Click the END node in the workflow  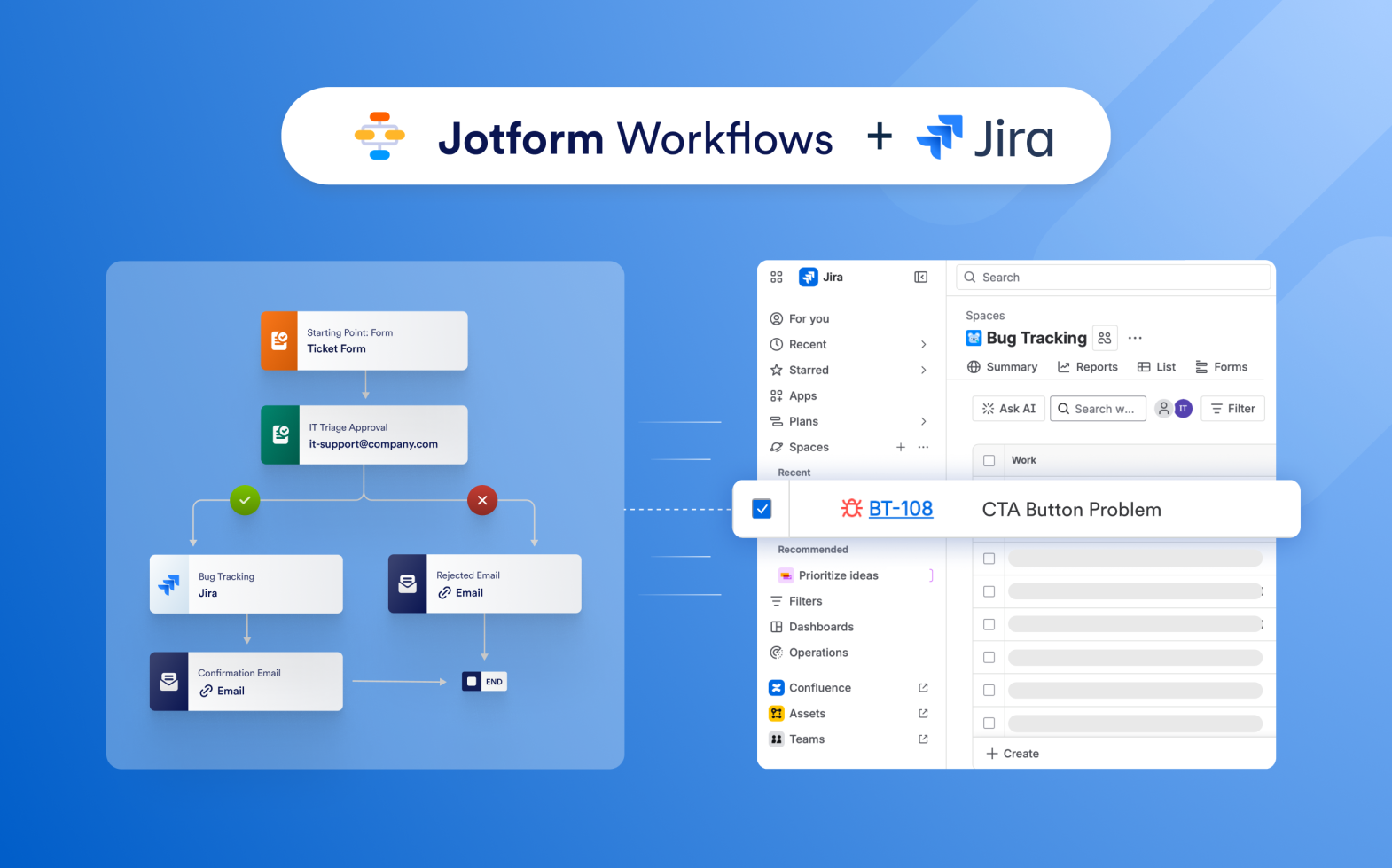(484, 682)
